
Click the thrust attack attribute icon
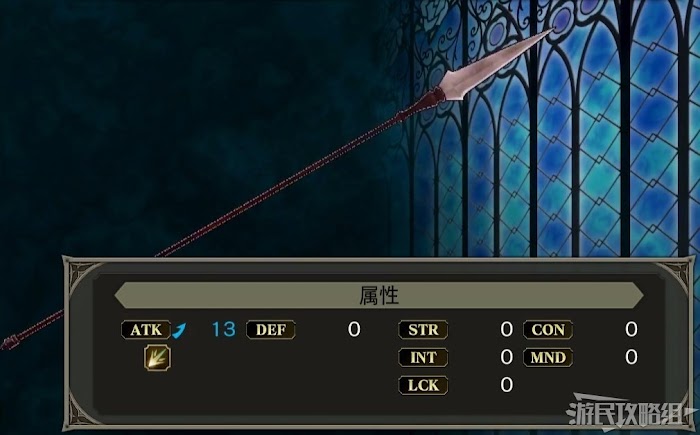point(157,358)
